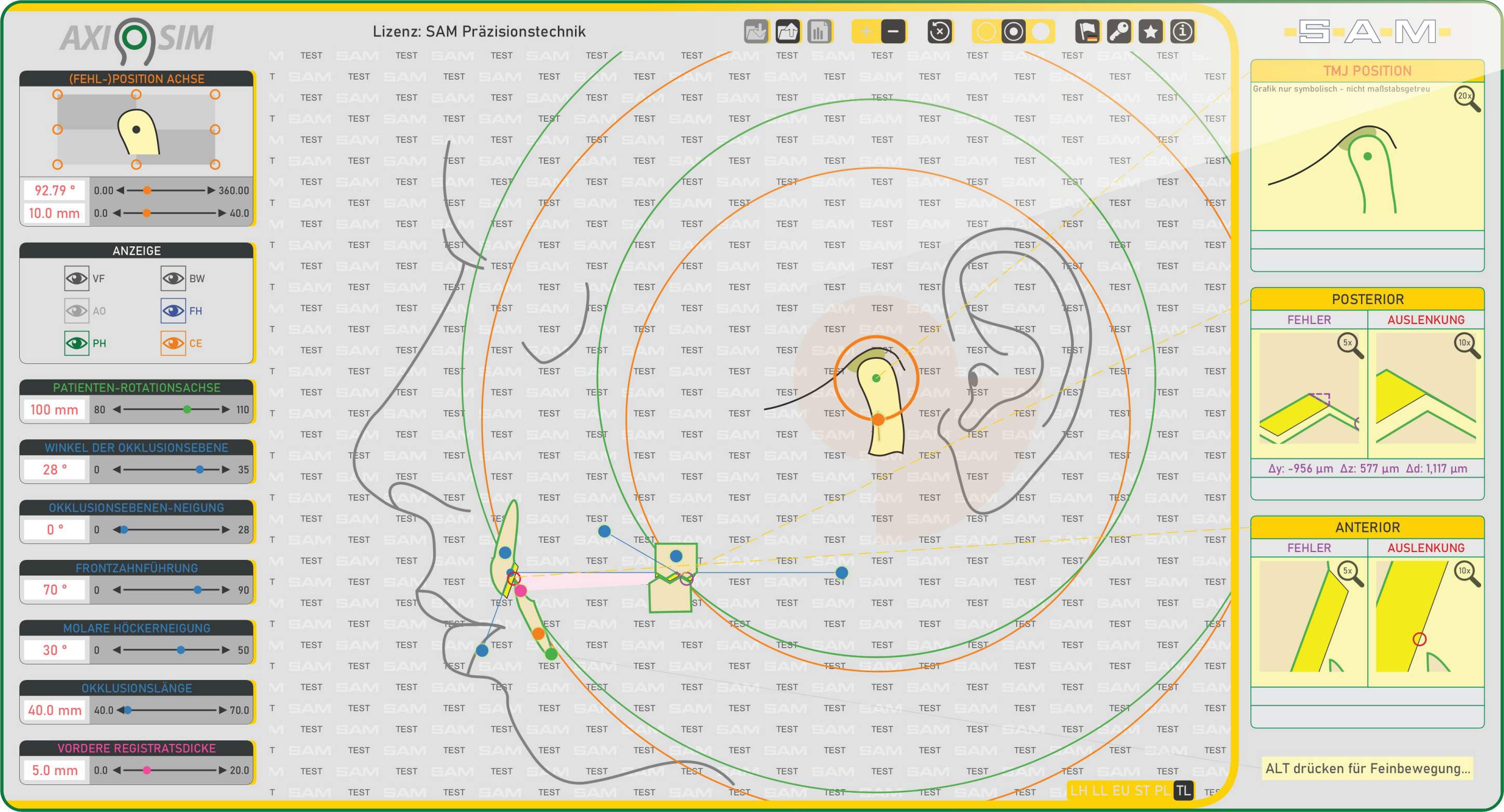This screenshot has width=1504, height=812.
Task: Hide the BW display layer
Action: pos(174,279)
